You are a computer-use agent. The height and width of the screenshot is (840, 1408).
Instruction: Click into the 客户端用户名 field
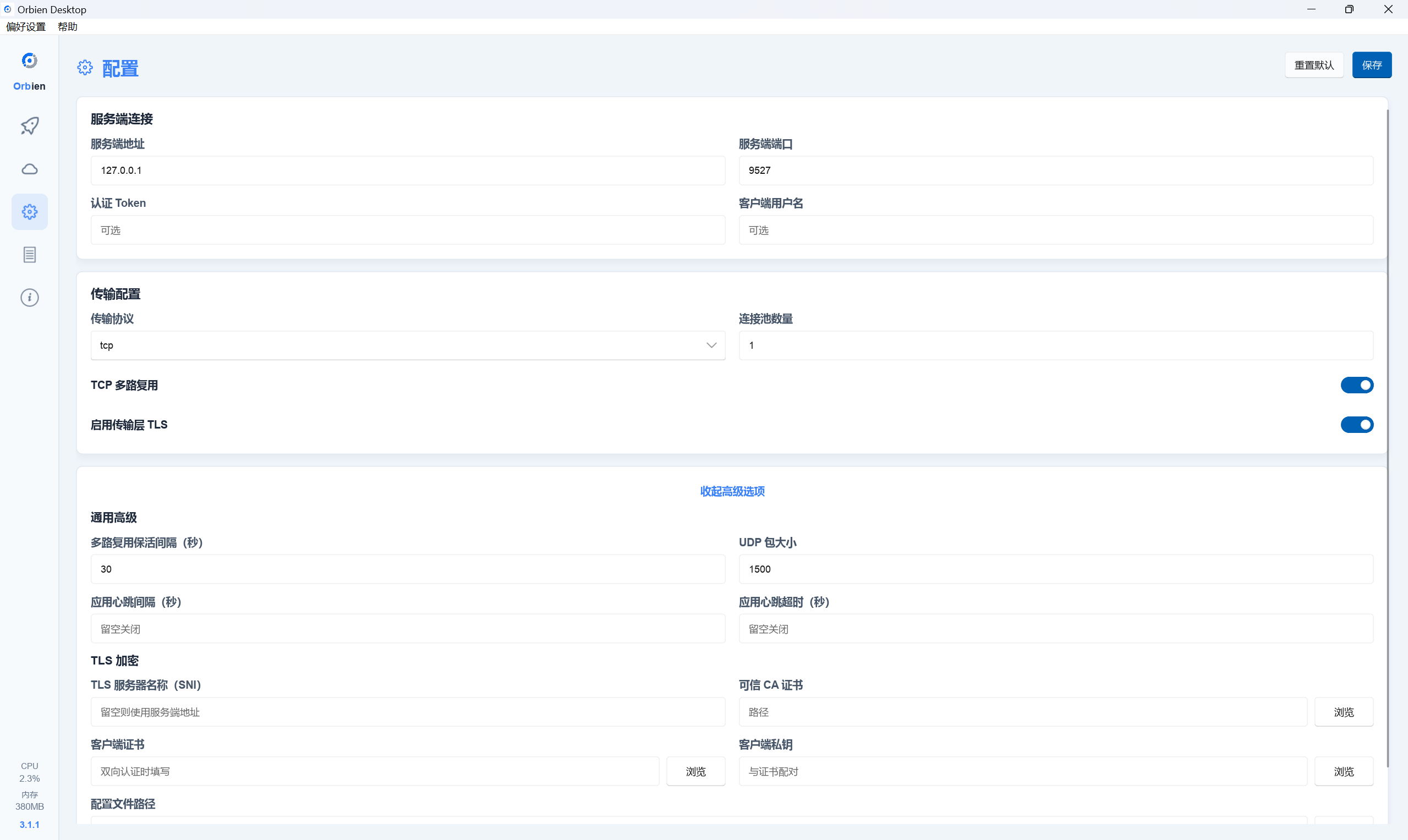pos(1056,230)
